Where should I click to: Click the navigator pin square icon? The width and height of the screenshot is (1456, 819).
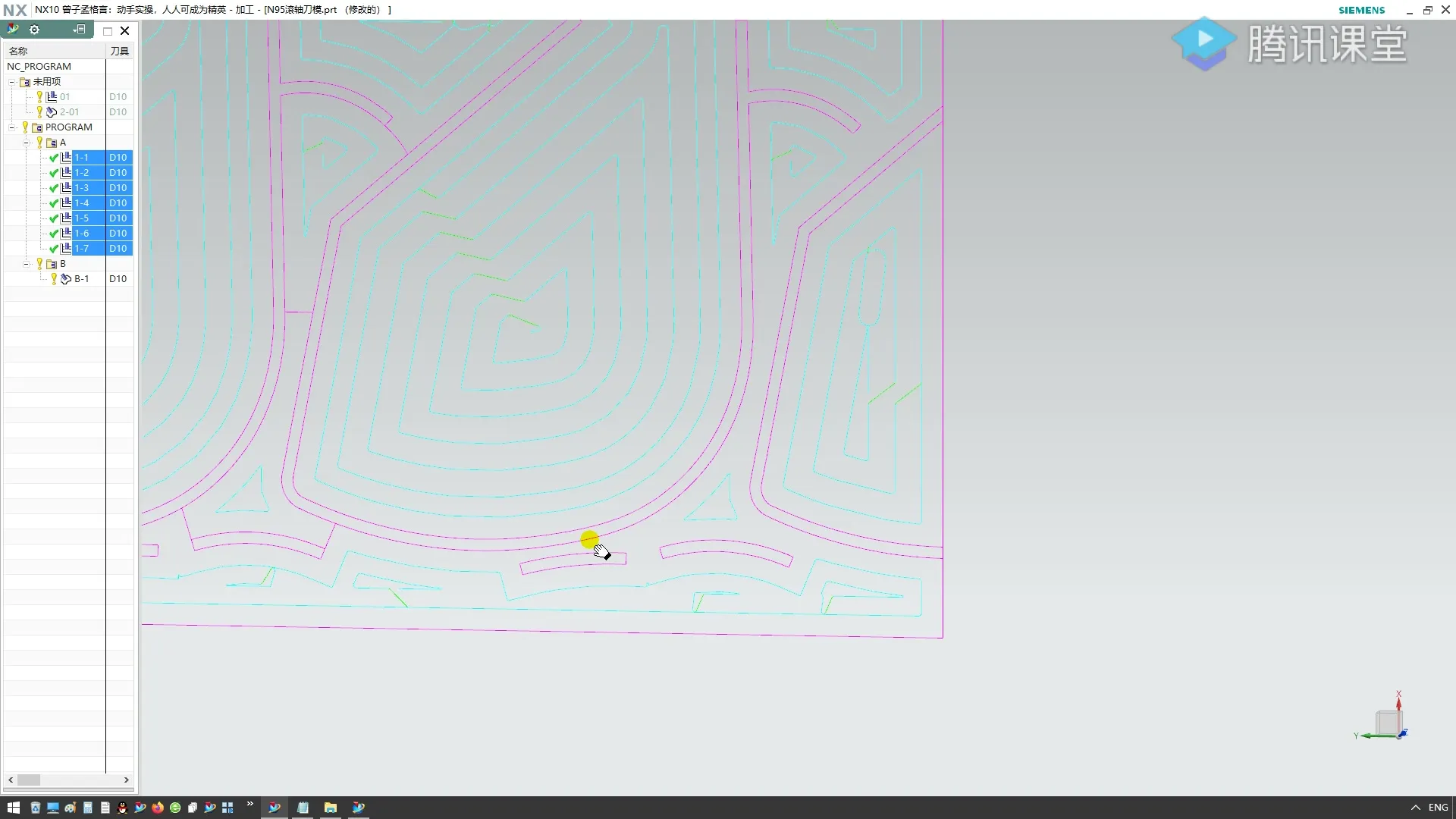[108, 31]
